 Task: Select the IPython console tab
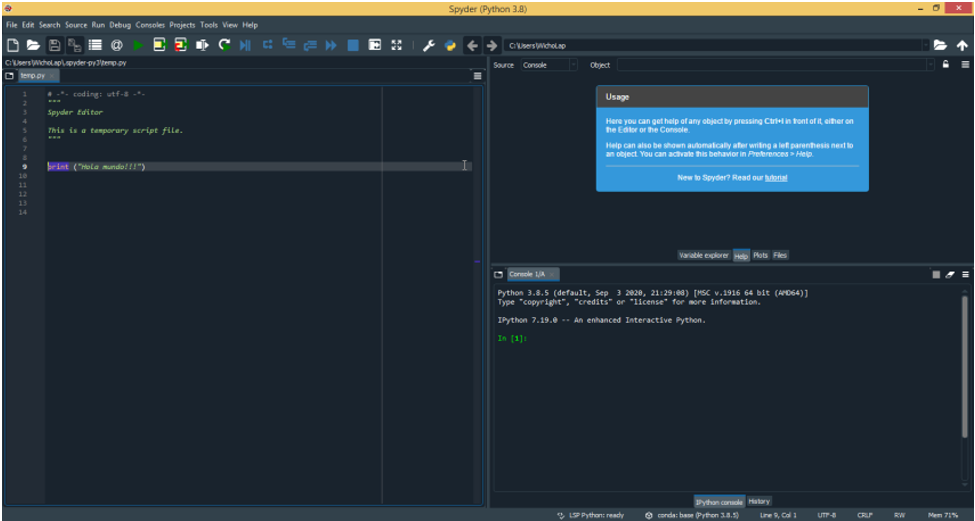[719, 502]
